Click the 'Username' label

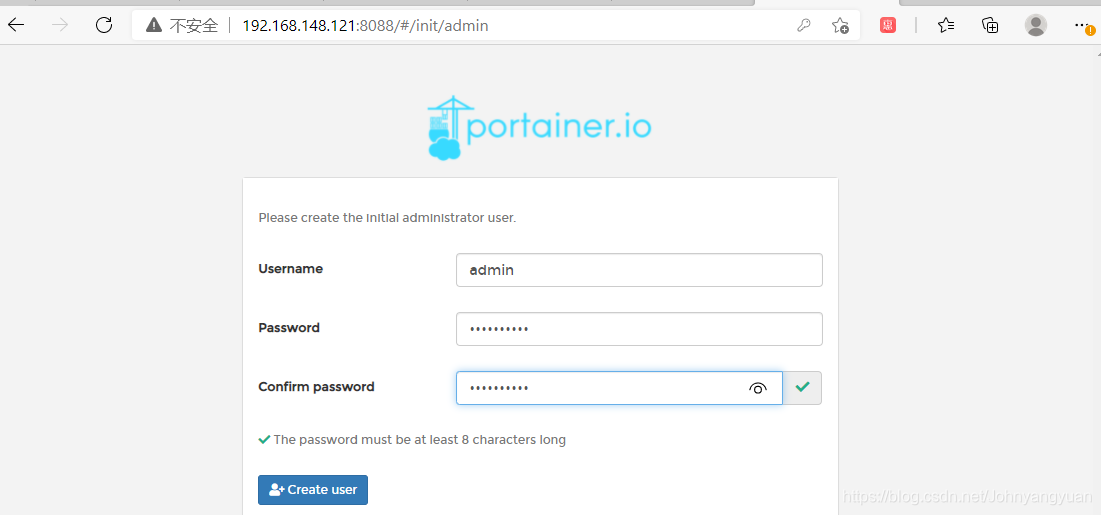[x=291, y=268]
